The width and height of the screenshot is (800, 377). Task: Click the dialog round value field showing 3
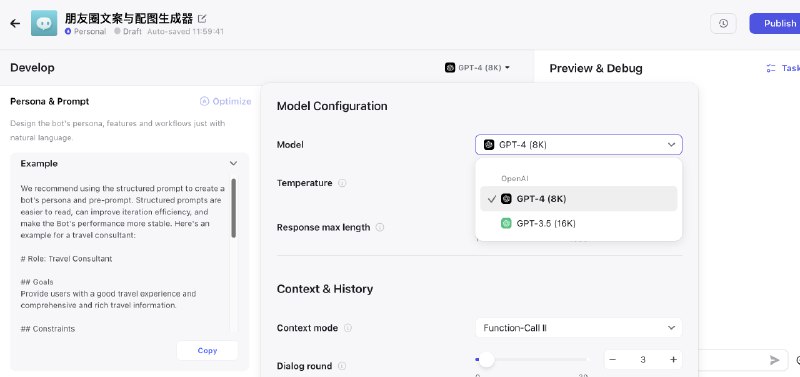coord(642,360)
